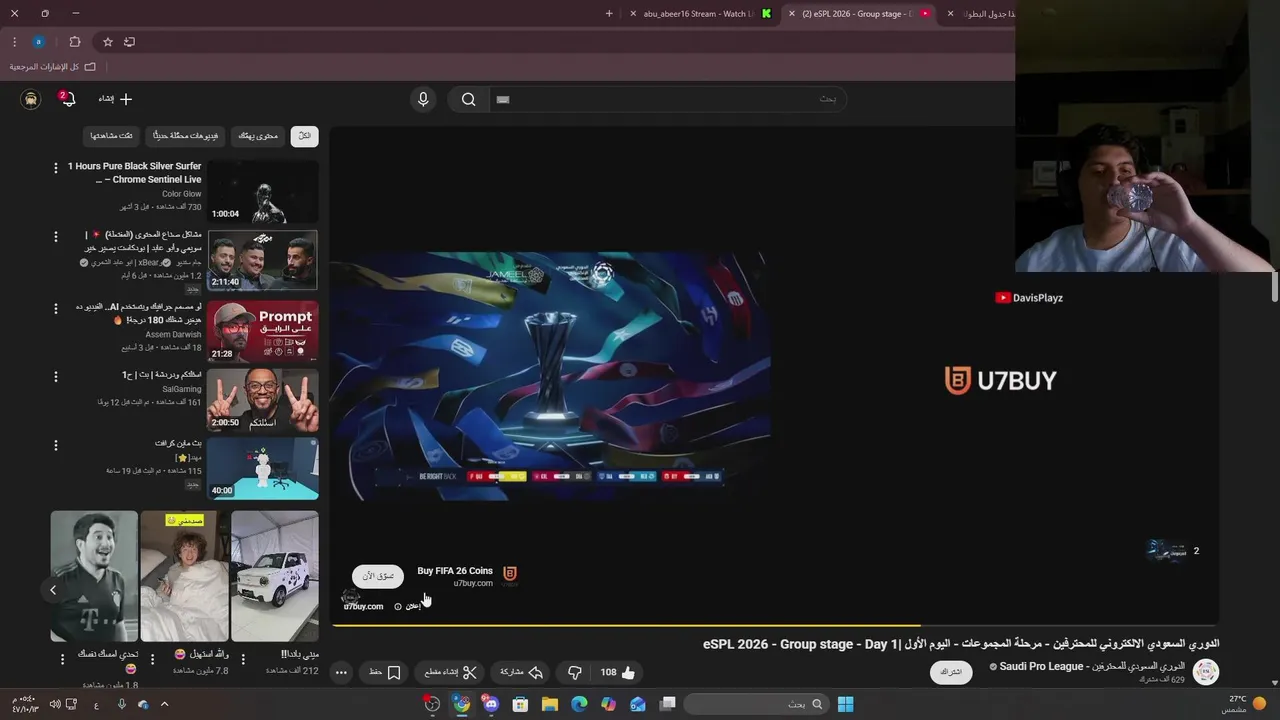Viewport: 1280px width, 720px height.
Task: Open the 2:11:40 podcast video thumbnail
Action: click(262, 260)
